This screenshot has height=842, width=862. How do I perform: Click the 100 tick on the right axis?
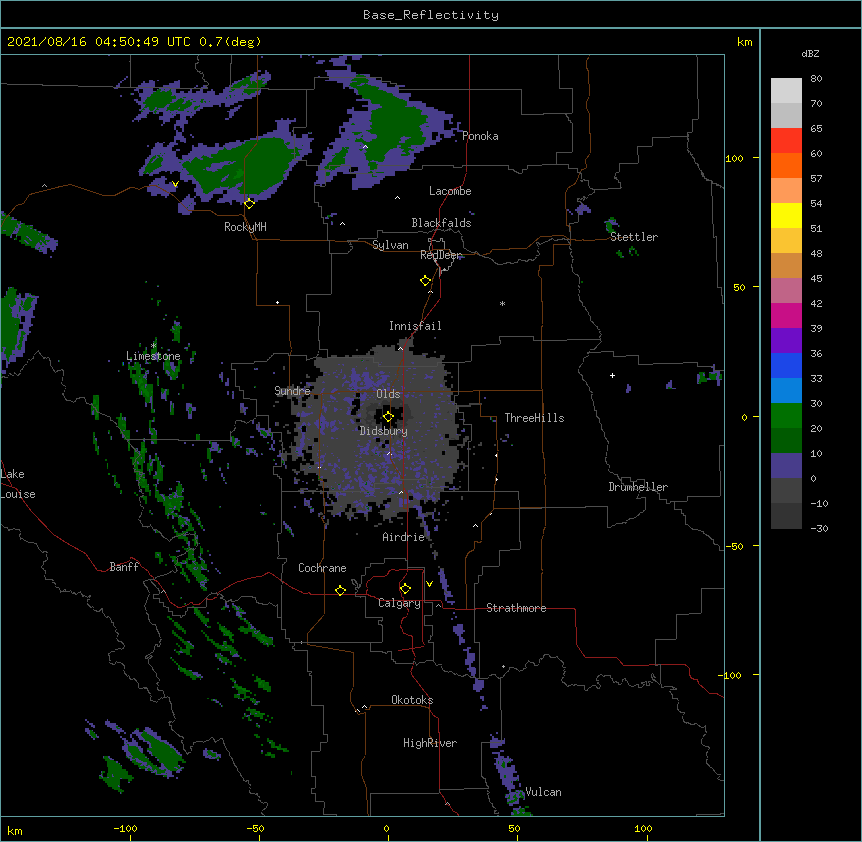(x=734, y=158)
